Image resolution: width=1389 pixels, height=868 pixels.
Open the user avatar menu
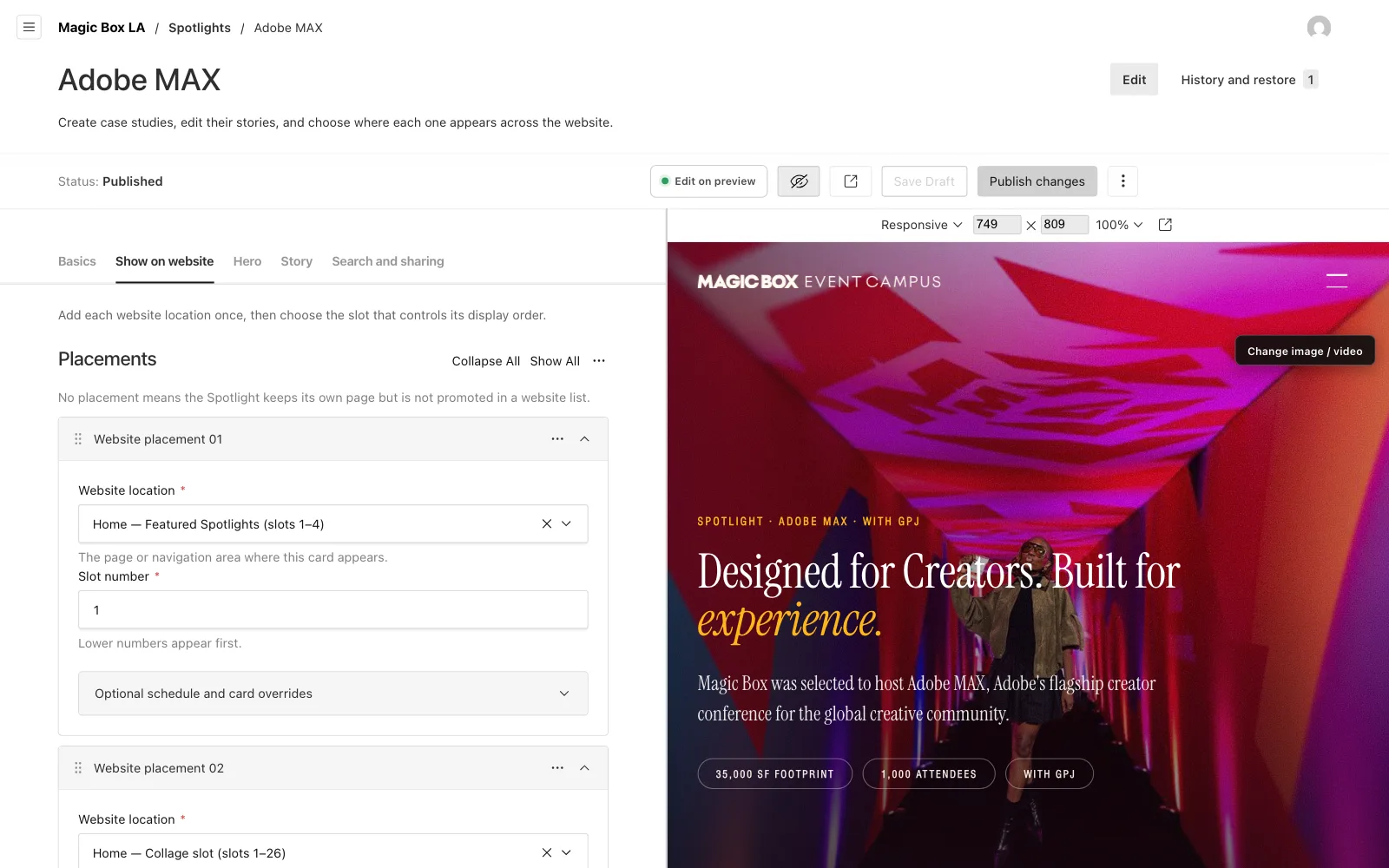pyautogui.click(x=1319, y=28)
